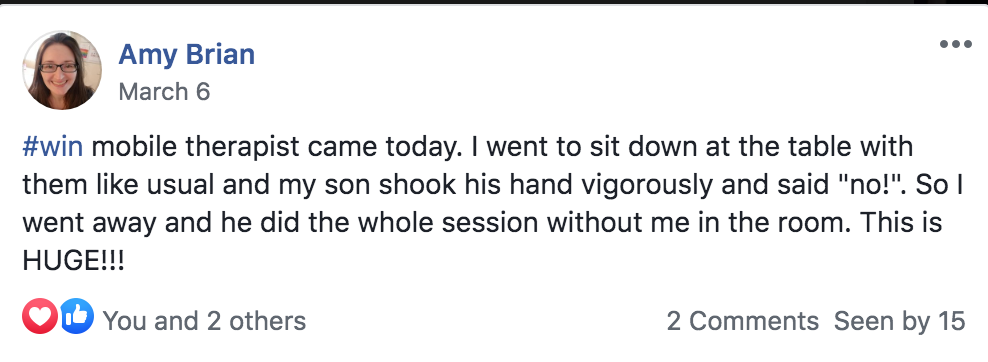Open the March 6 post timestamp
Screen dimensions: 988x362
coord(164,92)
